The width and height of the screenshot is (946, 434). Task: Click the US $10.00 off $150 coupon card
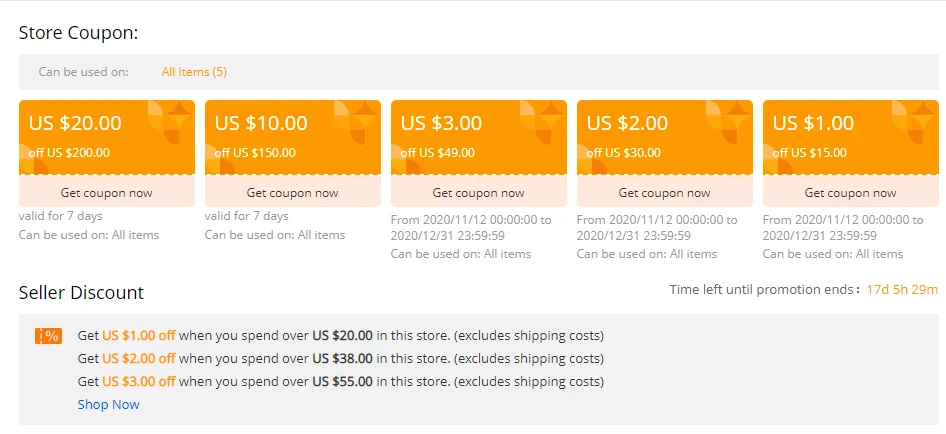pyautogui.click(x=293, y=137)
